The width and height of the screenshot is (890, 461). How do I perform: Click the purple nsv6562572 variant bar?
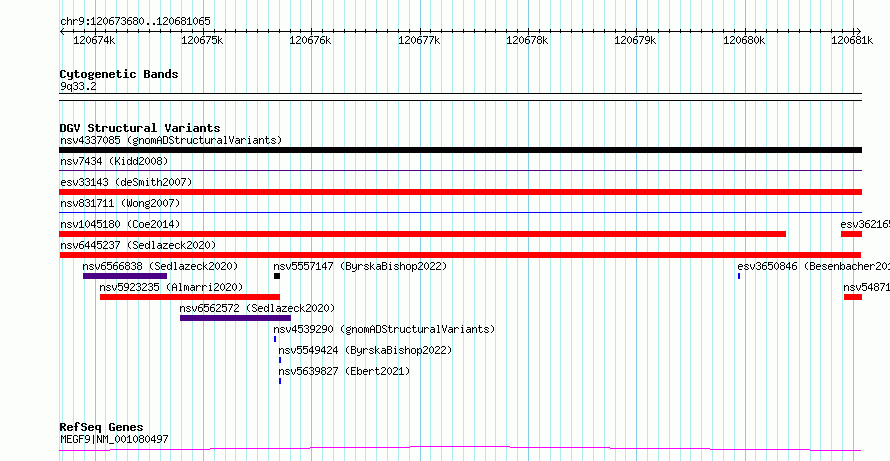(x=236, y=318)
